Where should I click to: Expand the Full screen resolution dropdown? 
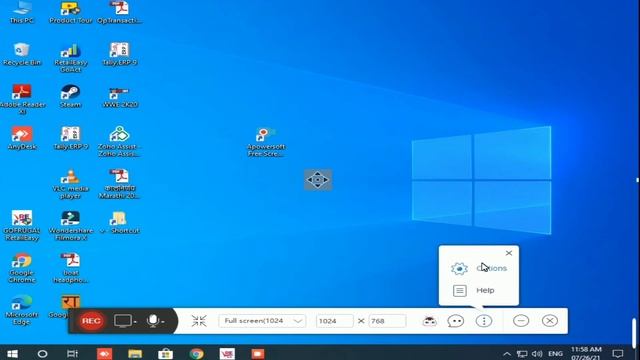point(262,321)
